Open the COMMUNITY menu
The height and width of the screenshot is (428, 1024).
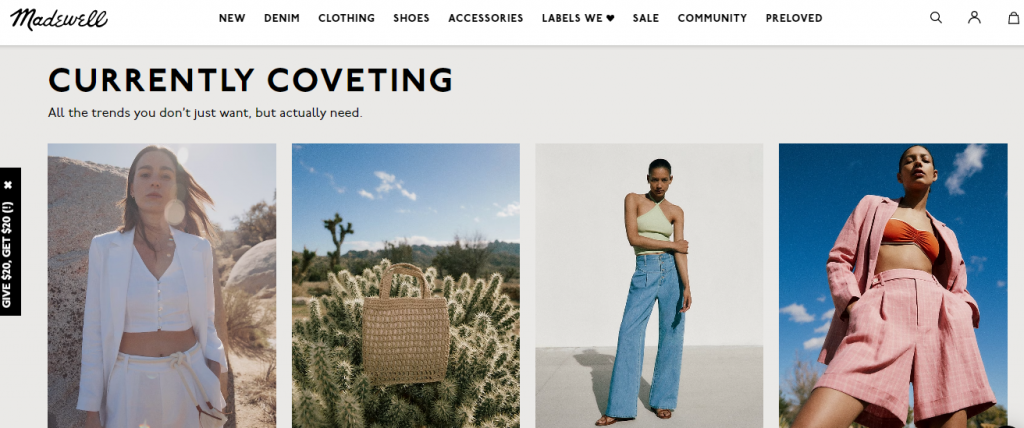click(x=712, y=18)
